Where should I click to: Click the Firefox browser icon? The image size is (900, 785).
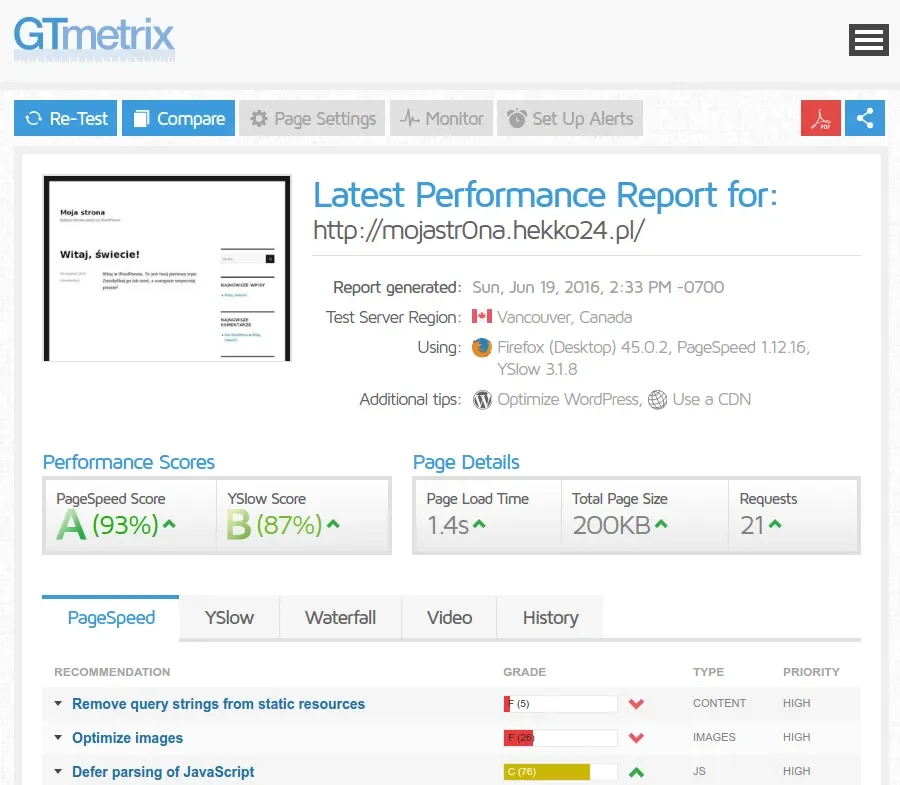point(482,347)
